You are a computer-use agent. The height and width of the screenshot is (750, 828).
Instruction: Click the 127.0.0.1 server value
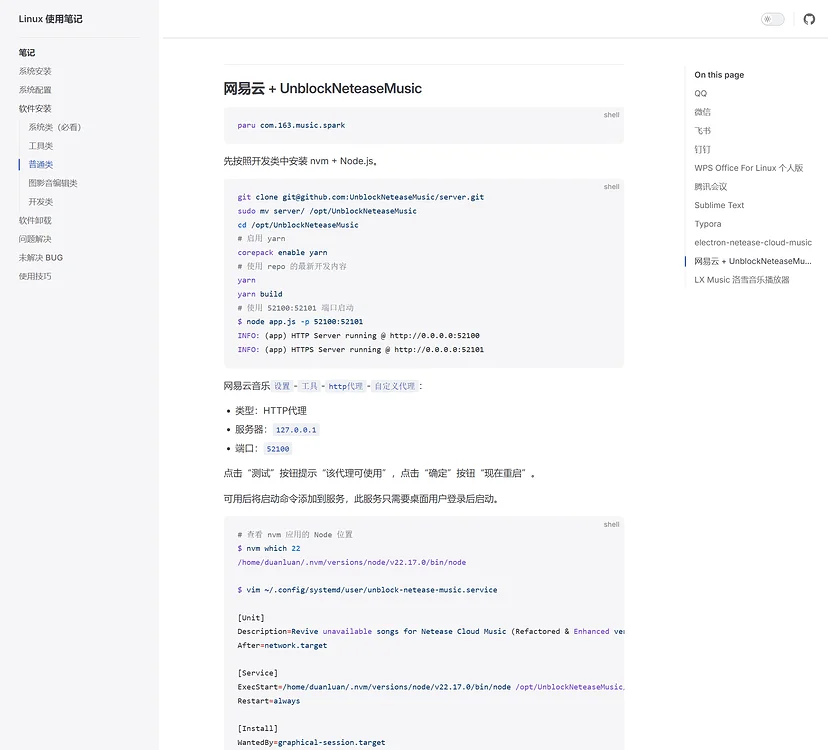pos(296,430)
